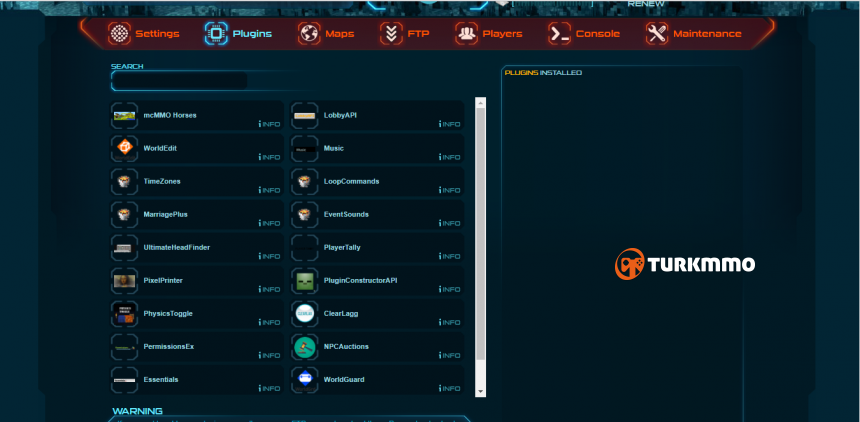Viewport: 860px width, 422px height.
Task: Open INFO for NPCAuctions
Action: coord(449,355)
